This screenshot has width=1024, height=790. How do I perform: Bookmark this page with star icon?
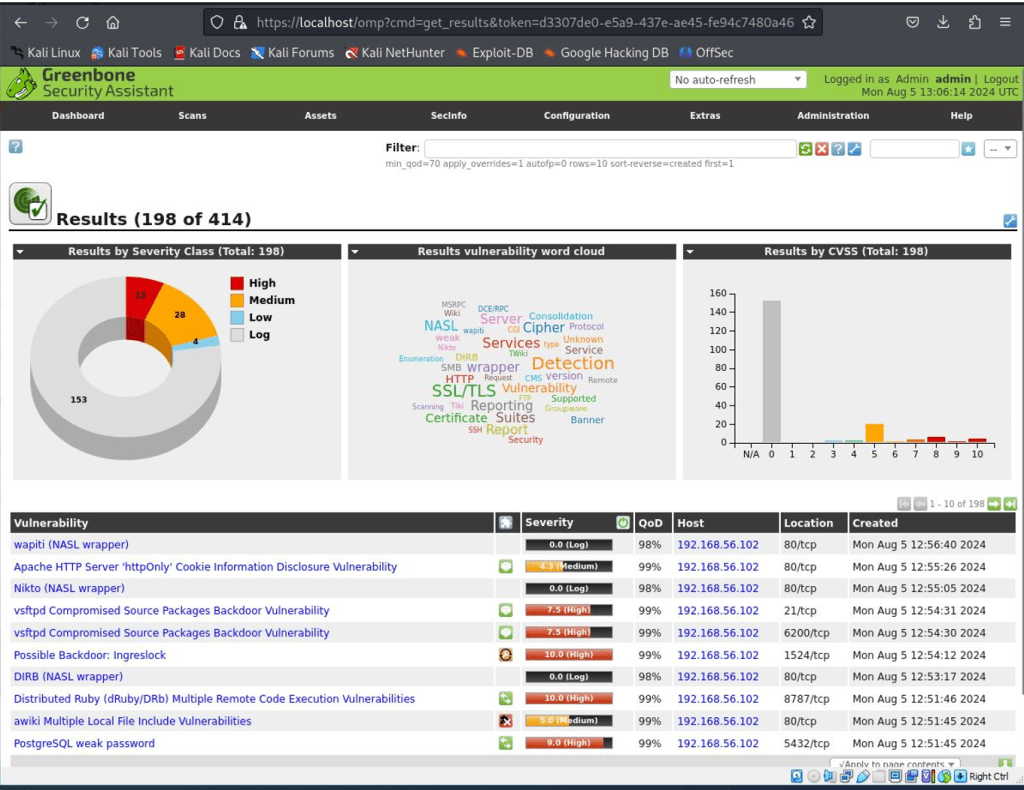click(809, 22)
